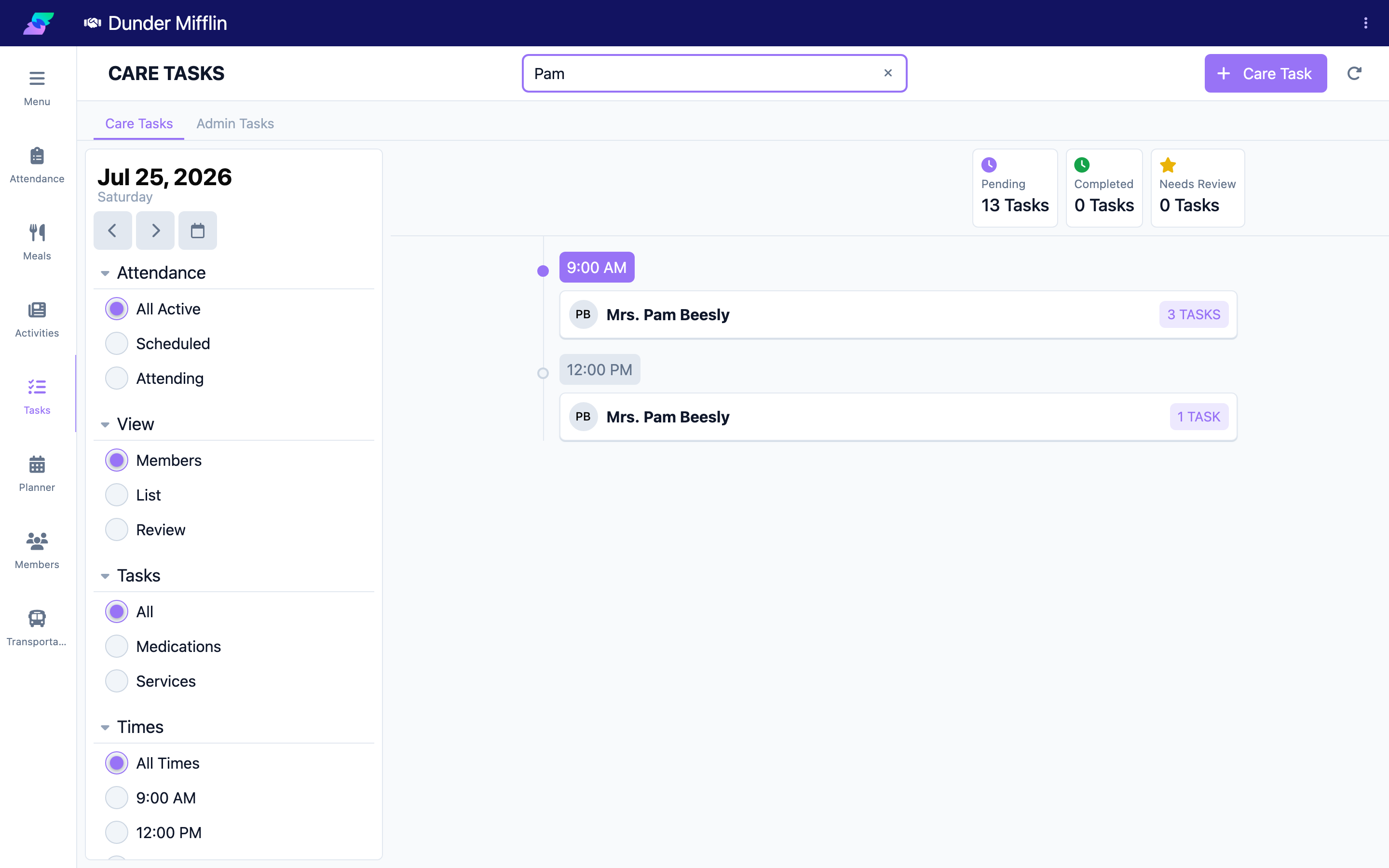Click the 12:00 PM timeline label
This screenshot has width=1389, height=868.
pos(600,370)
